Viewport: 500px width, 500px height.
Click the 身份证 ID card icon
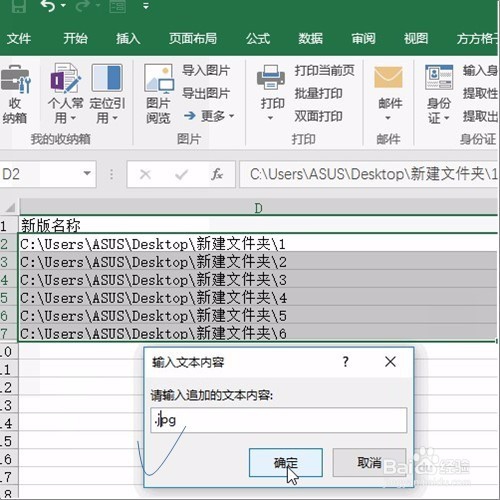point(439,77)
